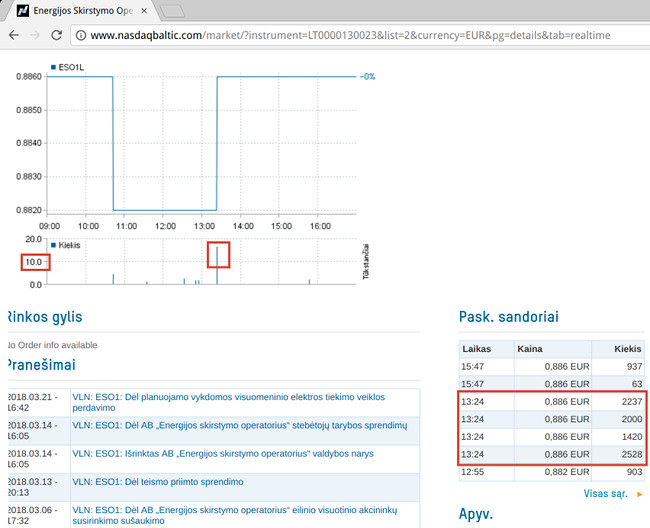Open the Rinkos gylis section heading
Viewport: 650px width, 528px height.
(x=45, y=317)
